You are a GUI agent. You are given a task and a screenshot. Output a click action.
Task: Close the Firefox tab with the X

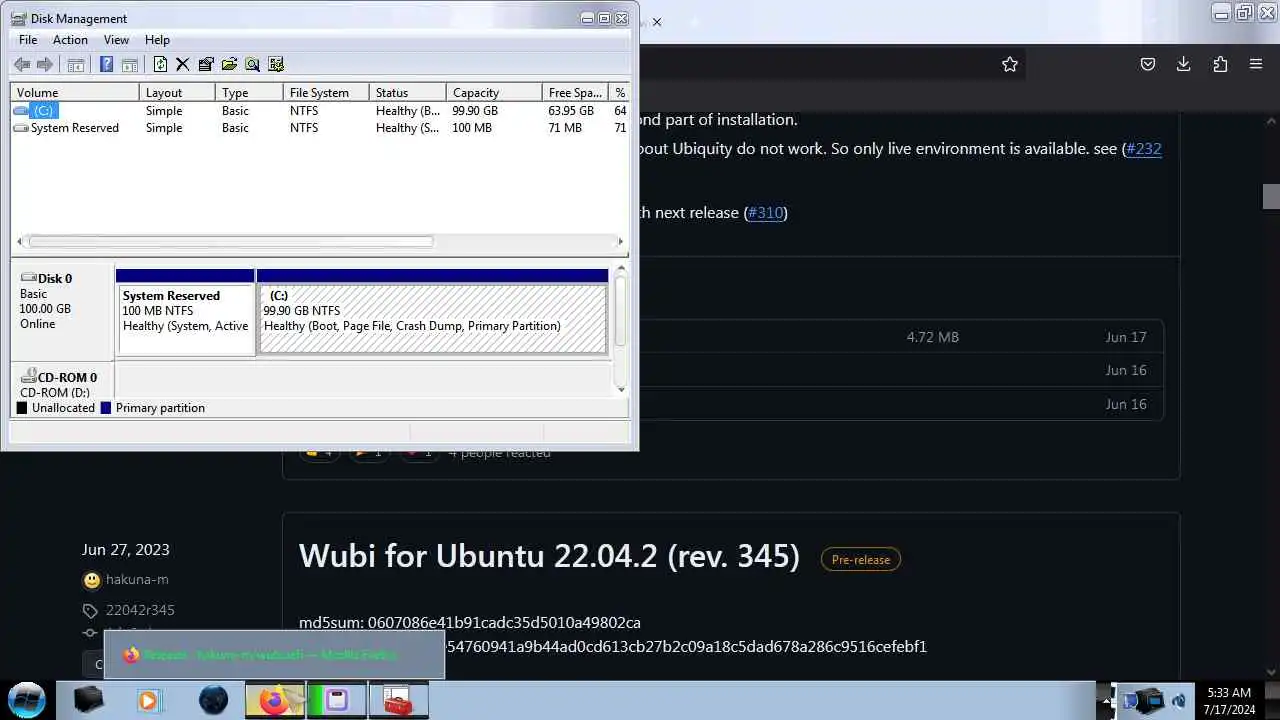(657, 22)
